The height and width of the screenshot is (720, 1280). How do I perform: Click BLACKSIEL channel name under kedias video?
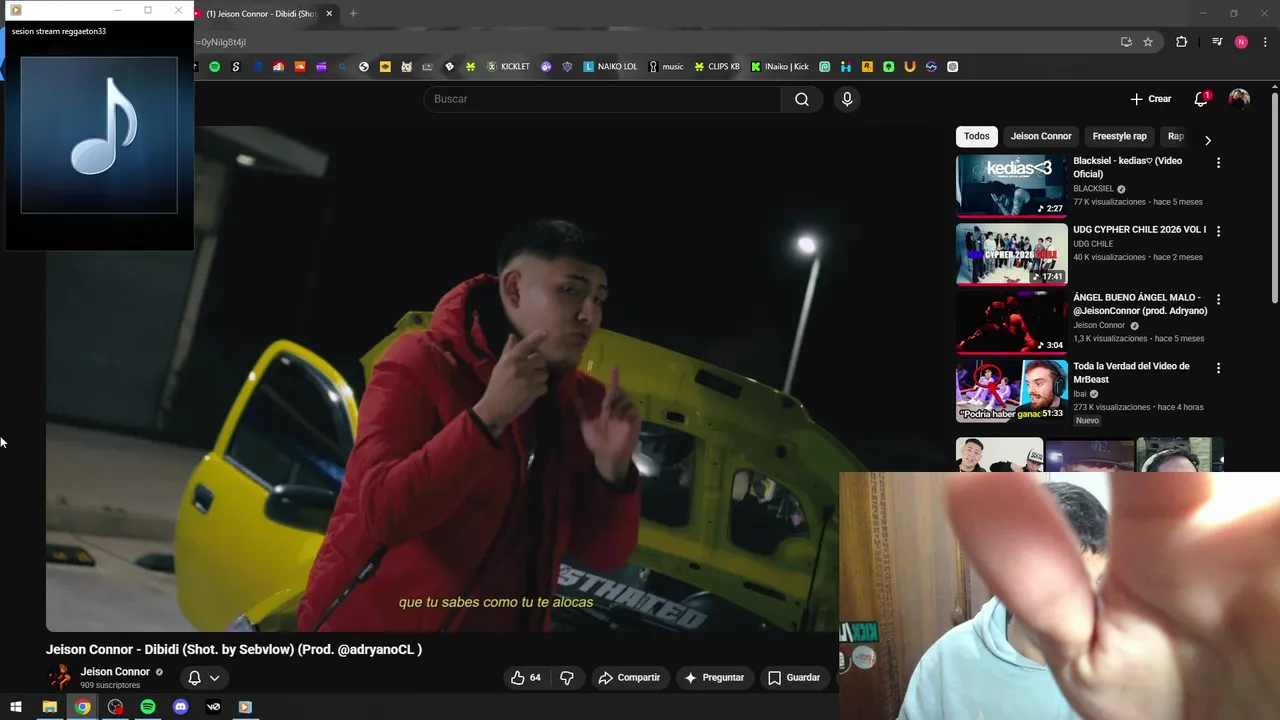pos(1093,189)
